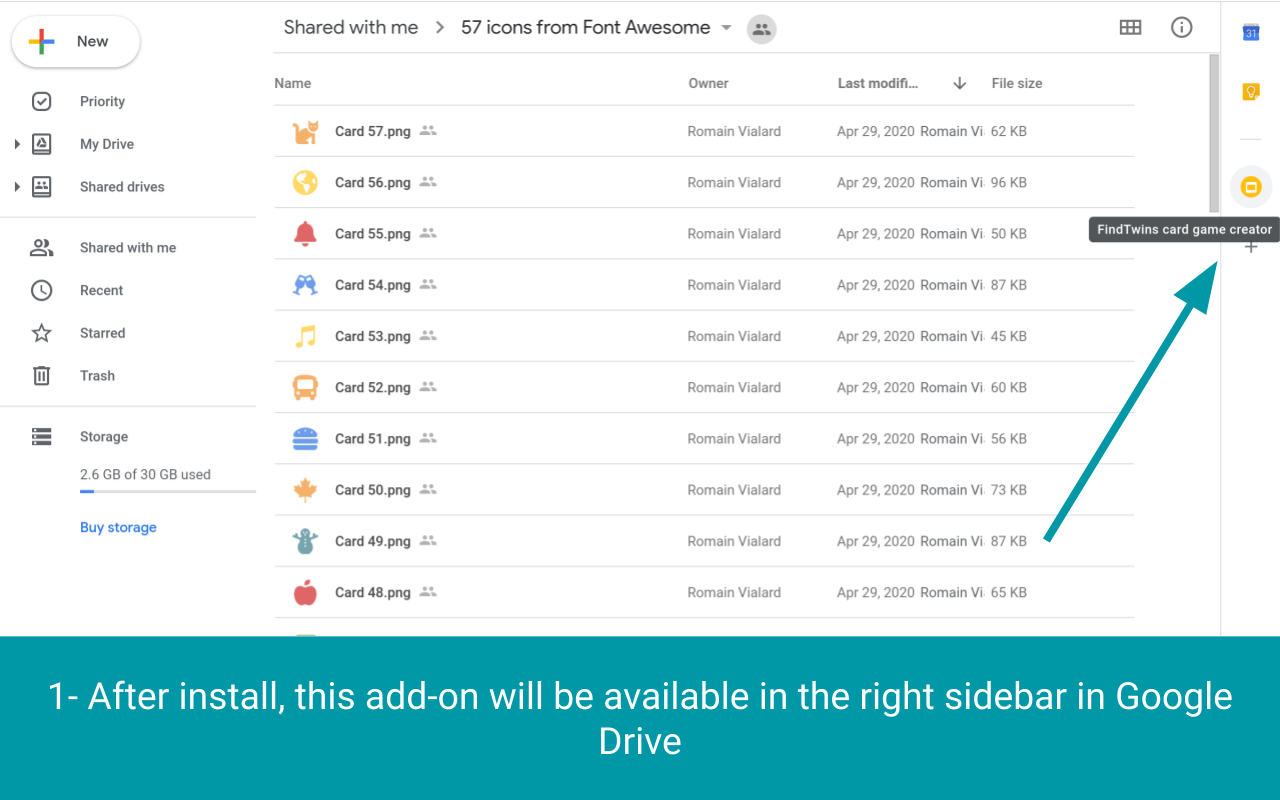Click owner Romain Vialard for Card 56.png
Viewport: 1280px width, 800px height.
click(x=734, y=182)
